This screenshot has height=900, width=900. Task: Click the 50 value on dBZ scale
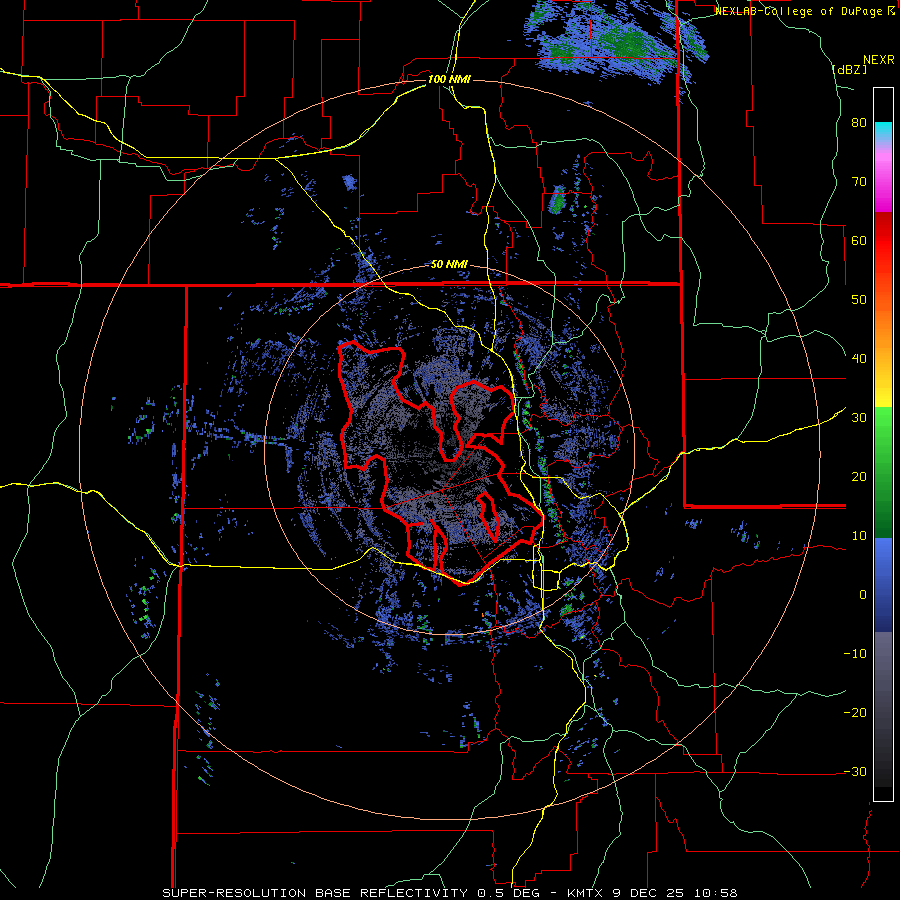point(859,300)
